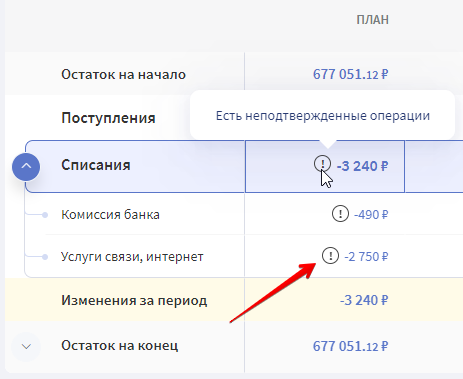Click the starting balance 677 051.12 ₽
The width and height of the screenshot is (463, 379).
pyautogui.click(x=350, y=74)
